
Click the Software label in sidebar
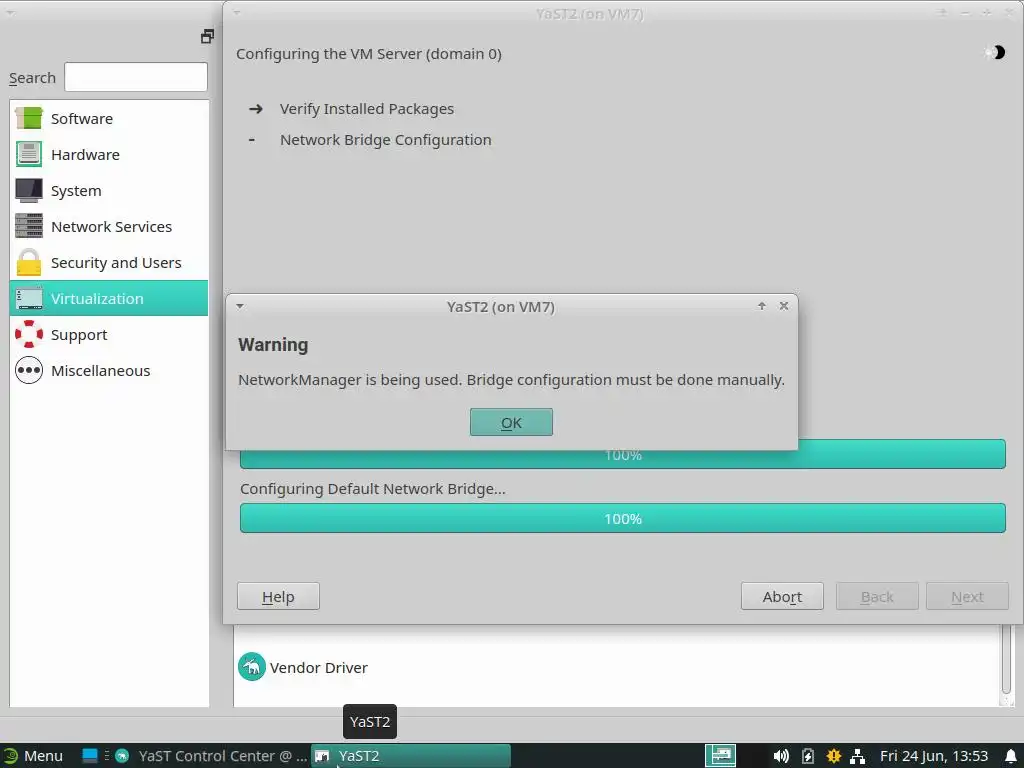[82, 118]
